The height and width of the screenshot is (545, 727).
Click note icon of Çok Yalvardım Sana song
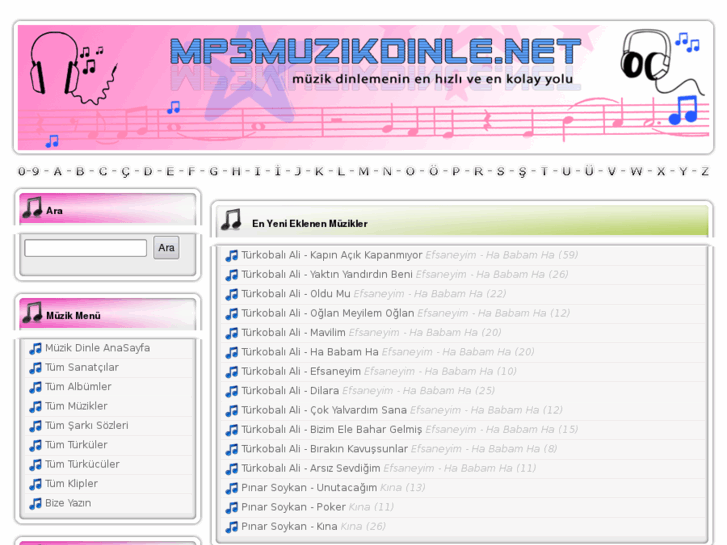coord(231,410)
